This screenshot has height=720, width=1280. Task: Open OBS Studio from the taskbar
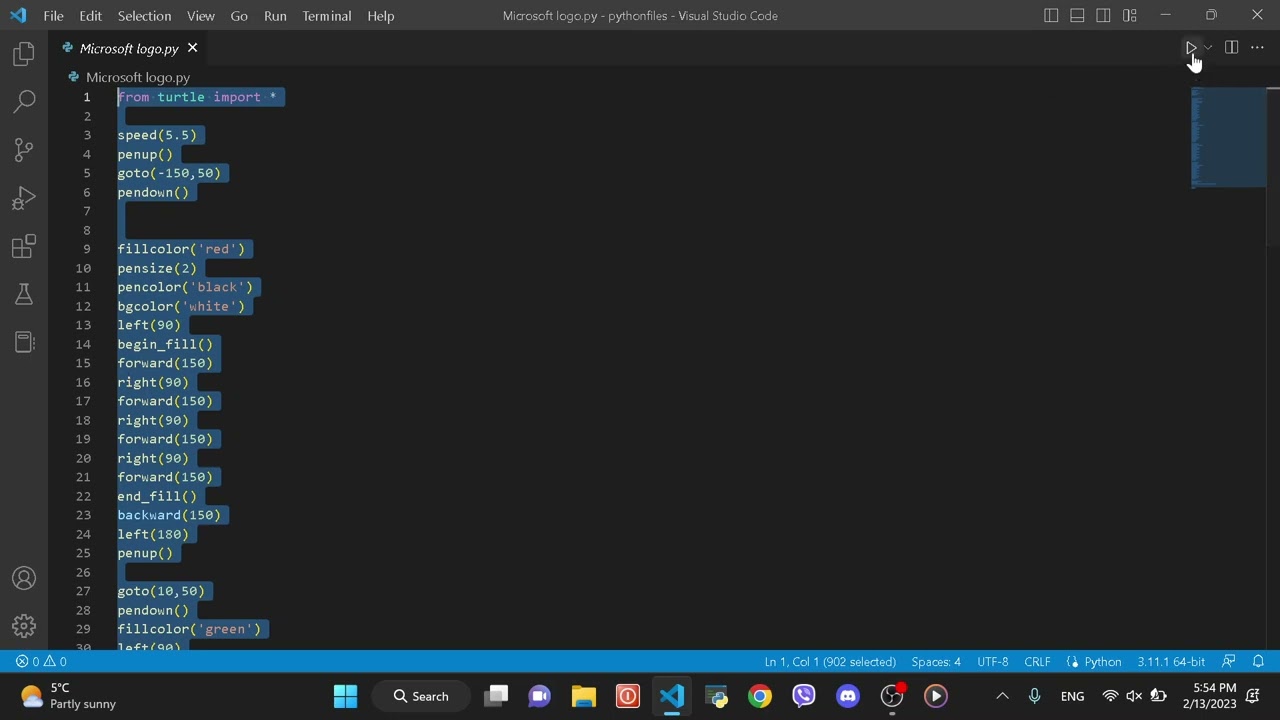point(892,696)
